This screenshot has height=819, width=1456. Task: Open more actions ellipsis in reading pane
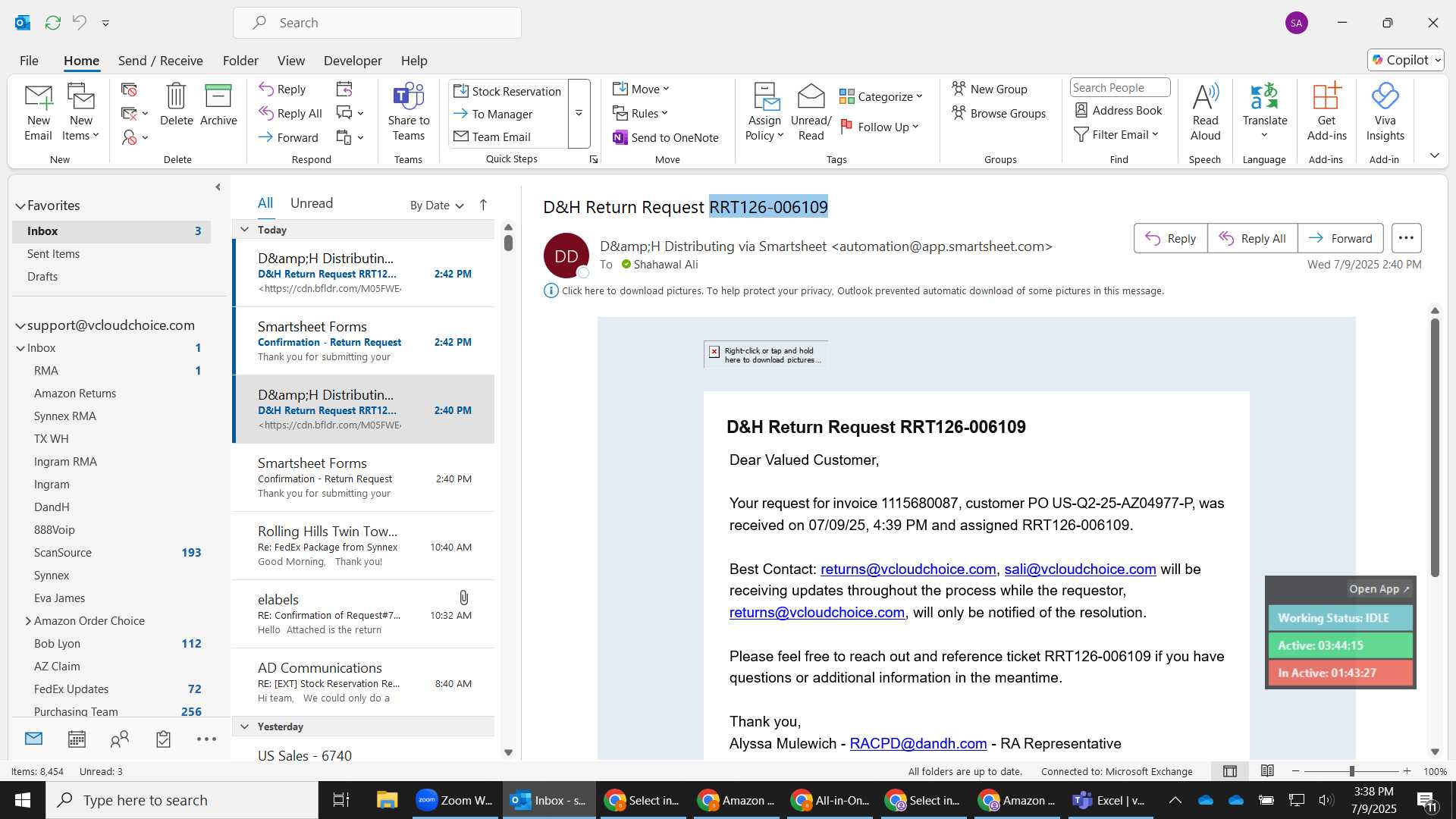coord(1406,238)
